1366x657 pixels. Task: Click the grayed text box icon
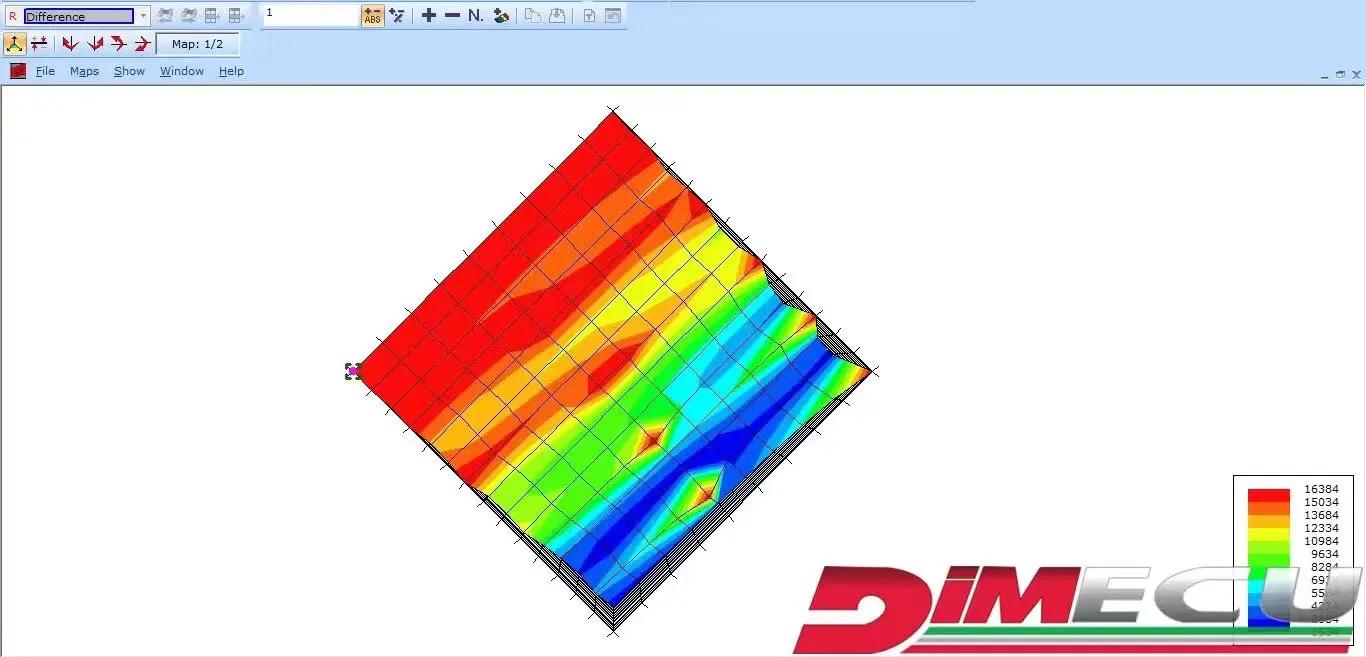tap(589, 16)
